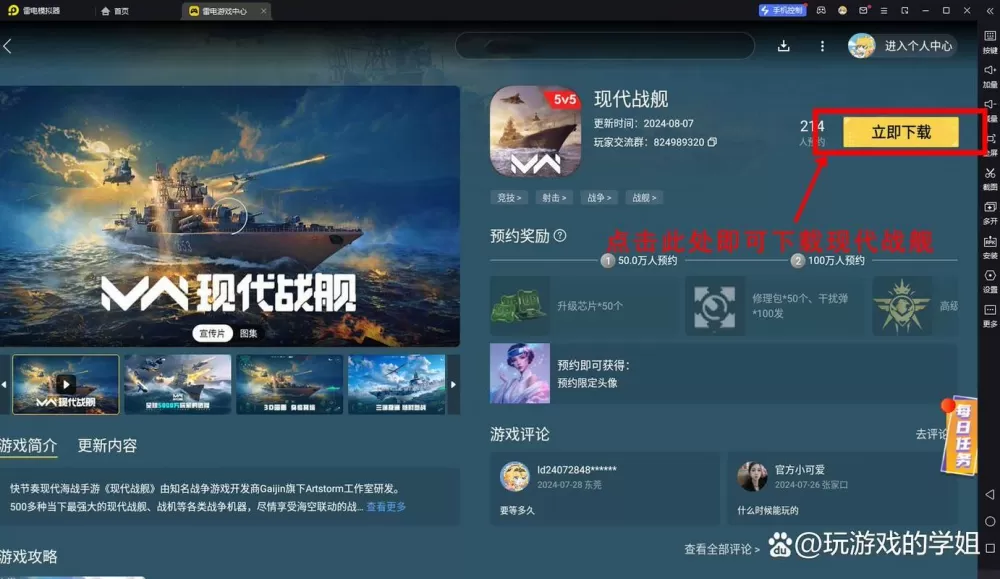Copy the player group number 824989320
The width and height of the screenshot is (1000, 579).
click(x=712, y=142)
